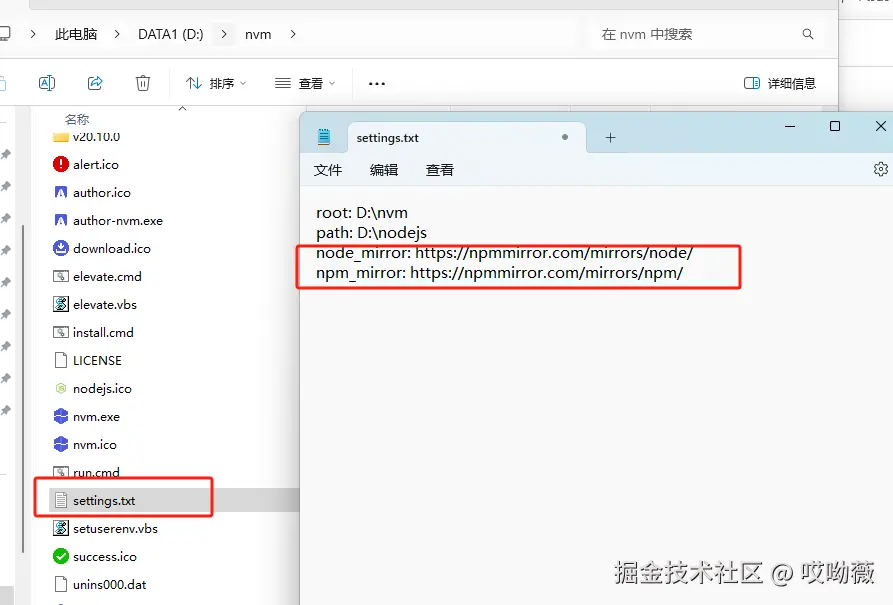This screenshot has height=605, width=893.
Task: Select DATA1 (D:) in the breadcrumb
Action: pos(170,34)
